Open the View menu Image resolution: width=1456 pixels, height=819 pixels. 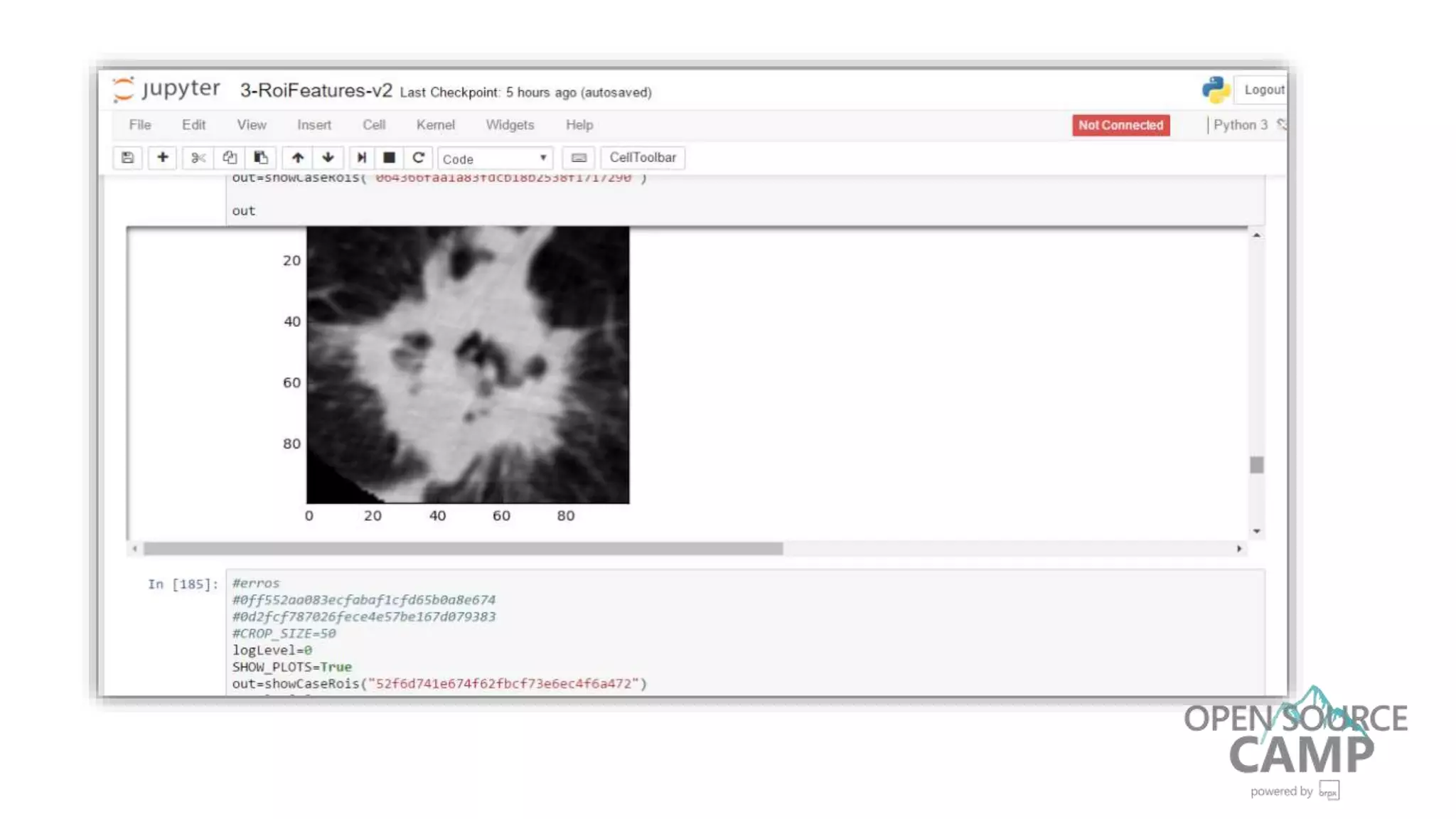[252, 125]
